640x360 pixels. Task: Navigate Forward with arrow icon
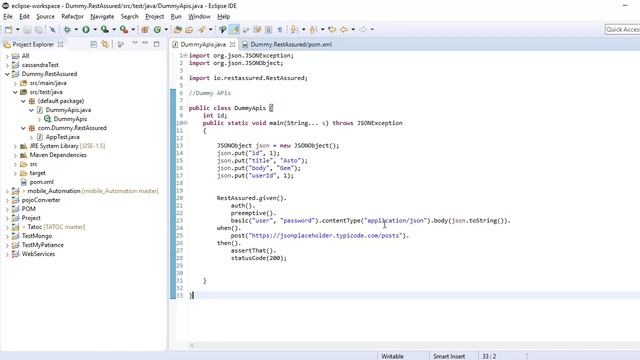tap(363, 29)
